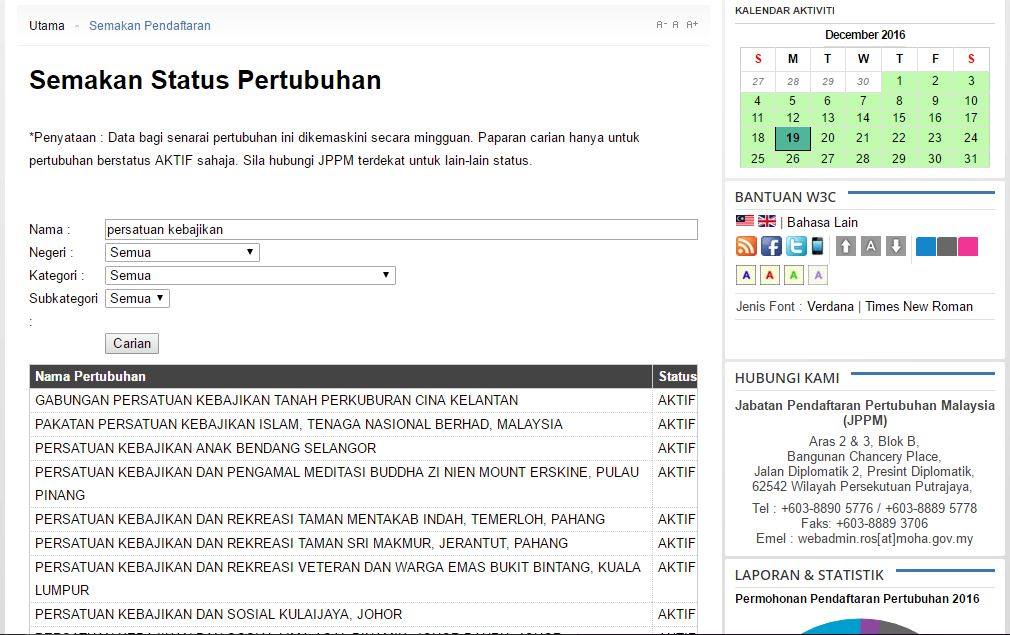Open the Negeri dropdown

pyautogui.click(x=182, y=252)
